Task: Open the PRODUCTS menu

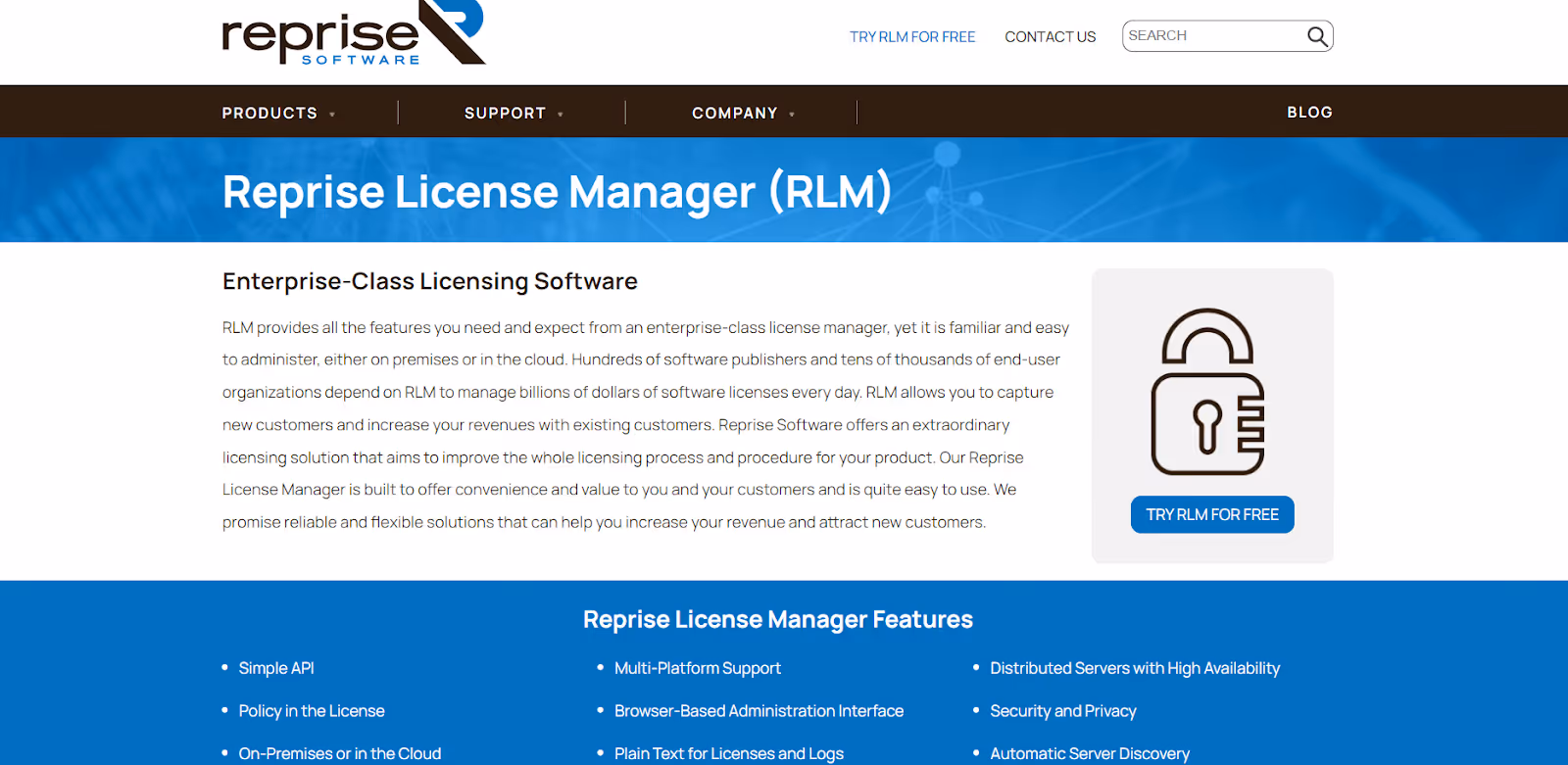Action: (x=269, y=113)
